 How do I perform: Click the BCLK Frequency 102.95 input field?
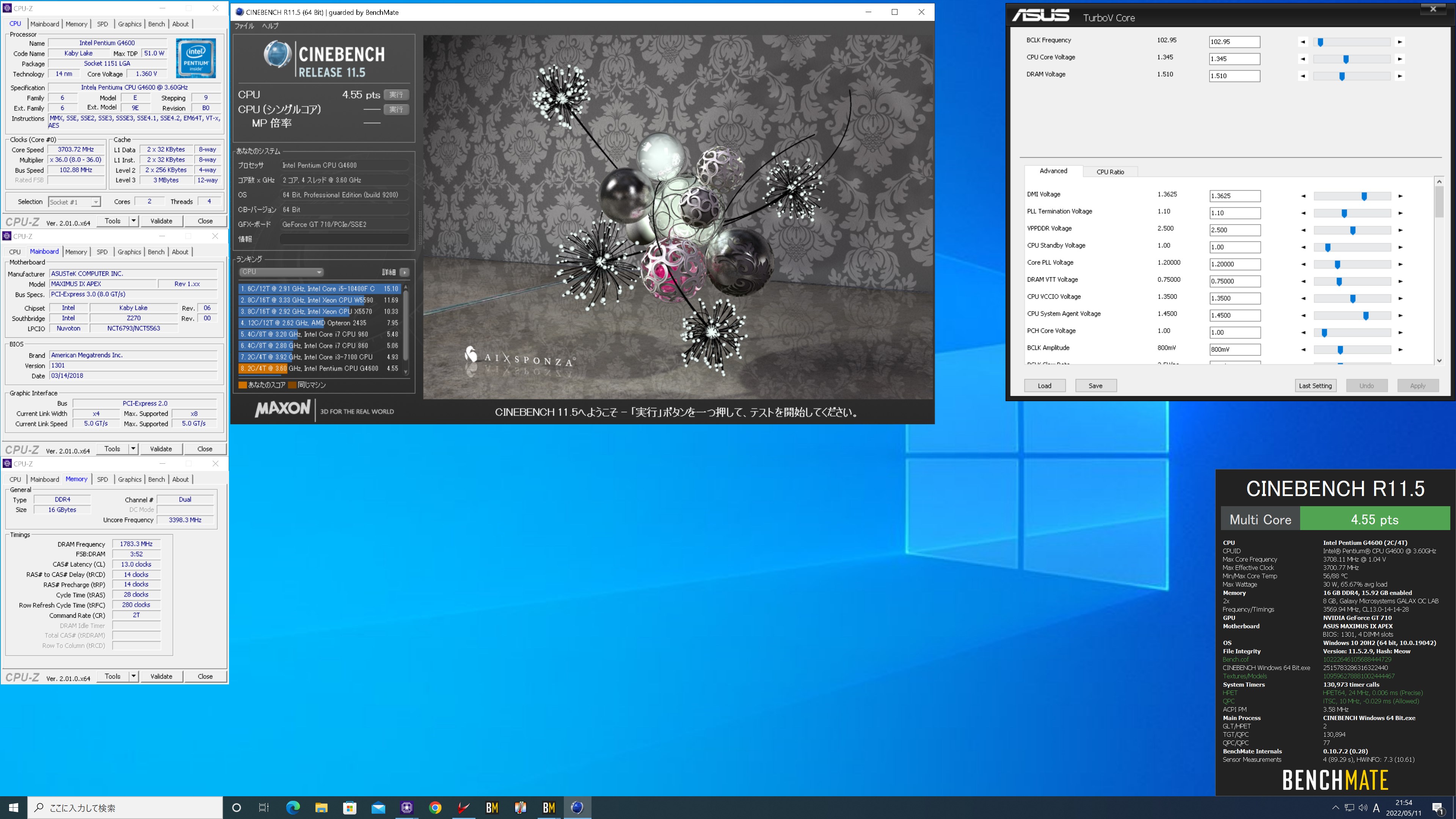click(x=1235, y=42)
